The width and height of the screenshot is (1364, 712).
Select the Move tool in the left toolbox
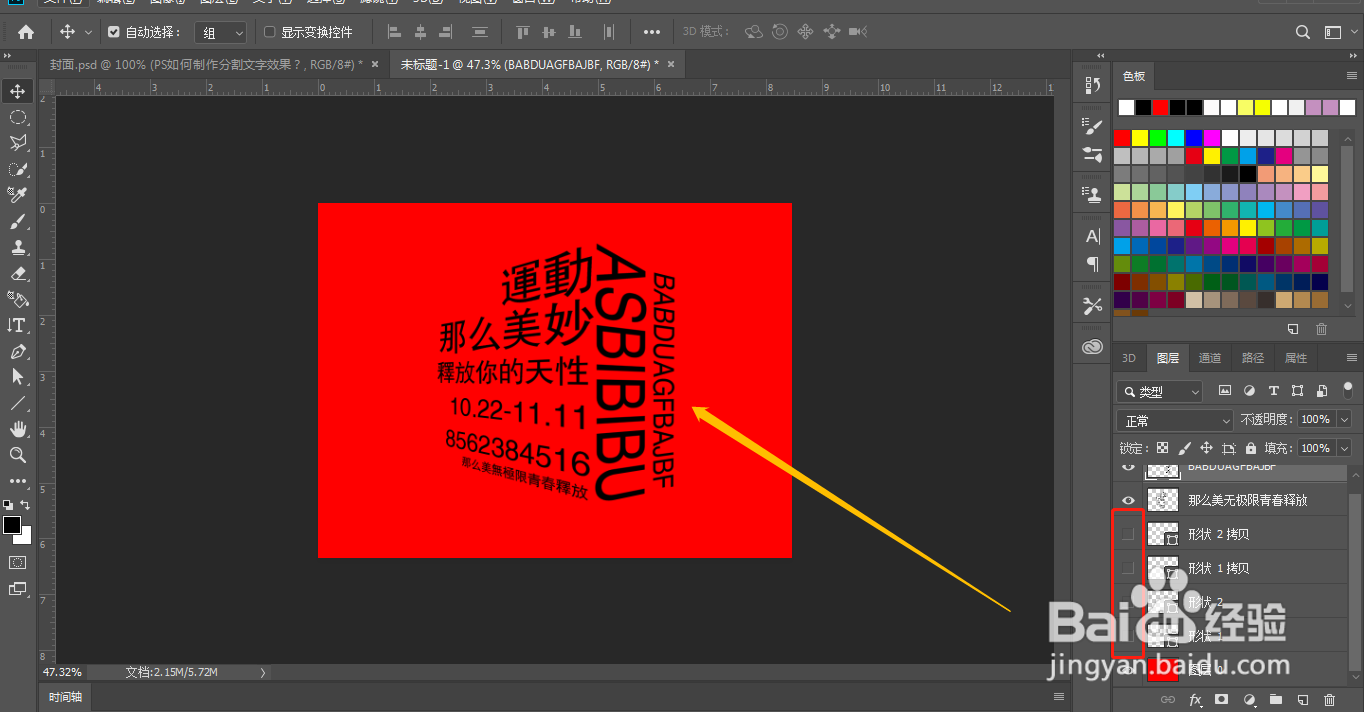17,91
